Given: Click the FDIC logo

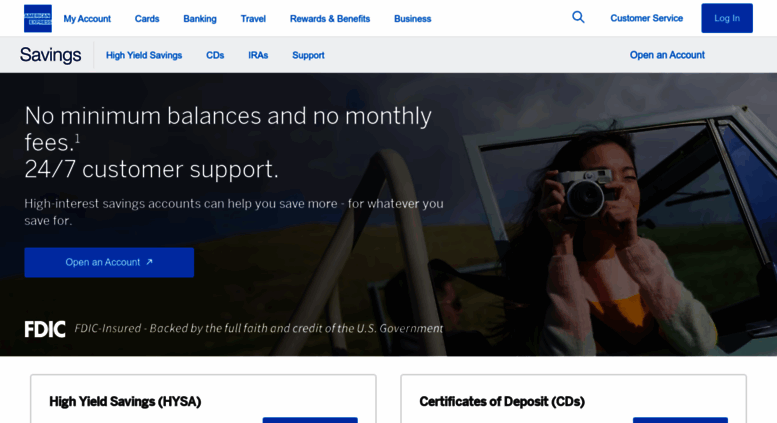Looking at the screenshot, I should pyautogui.click(x=45, y=329).
